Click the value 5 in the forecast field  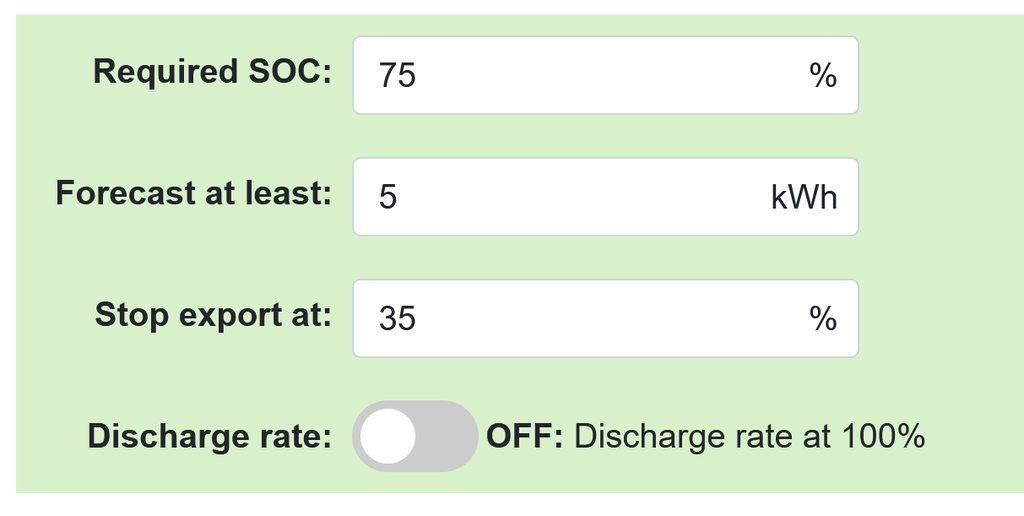point(388,197)
